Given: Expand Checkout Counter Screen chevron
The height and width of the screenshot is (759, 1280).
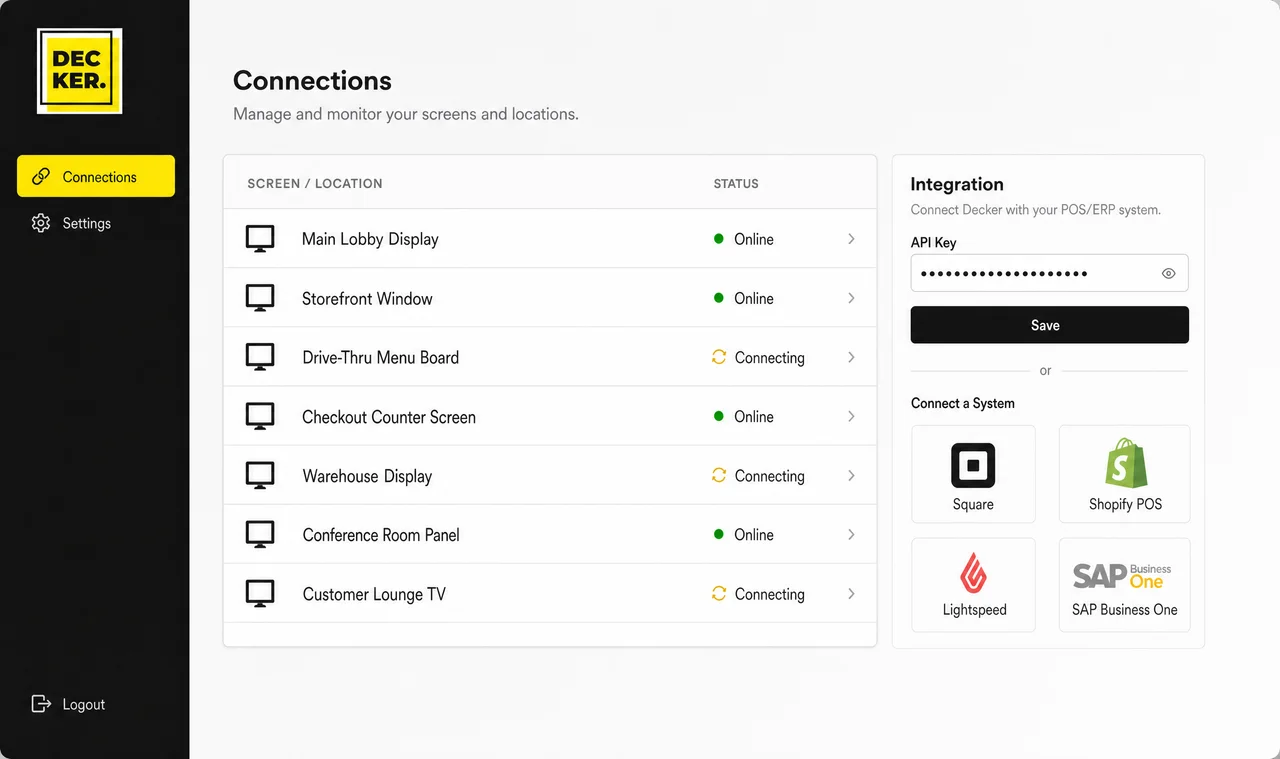Looking at the screenshot, I should point(851,416).
